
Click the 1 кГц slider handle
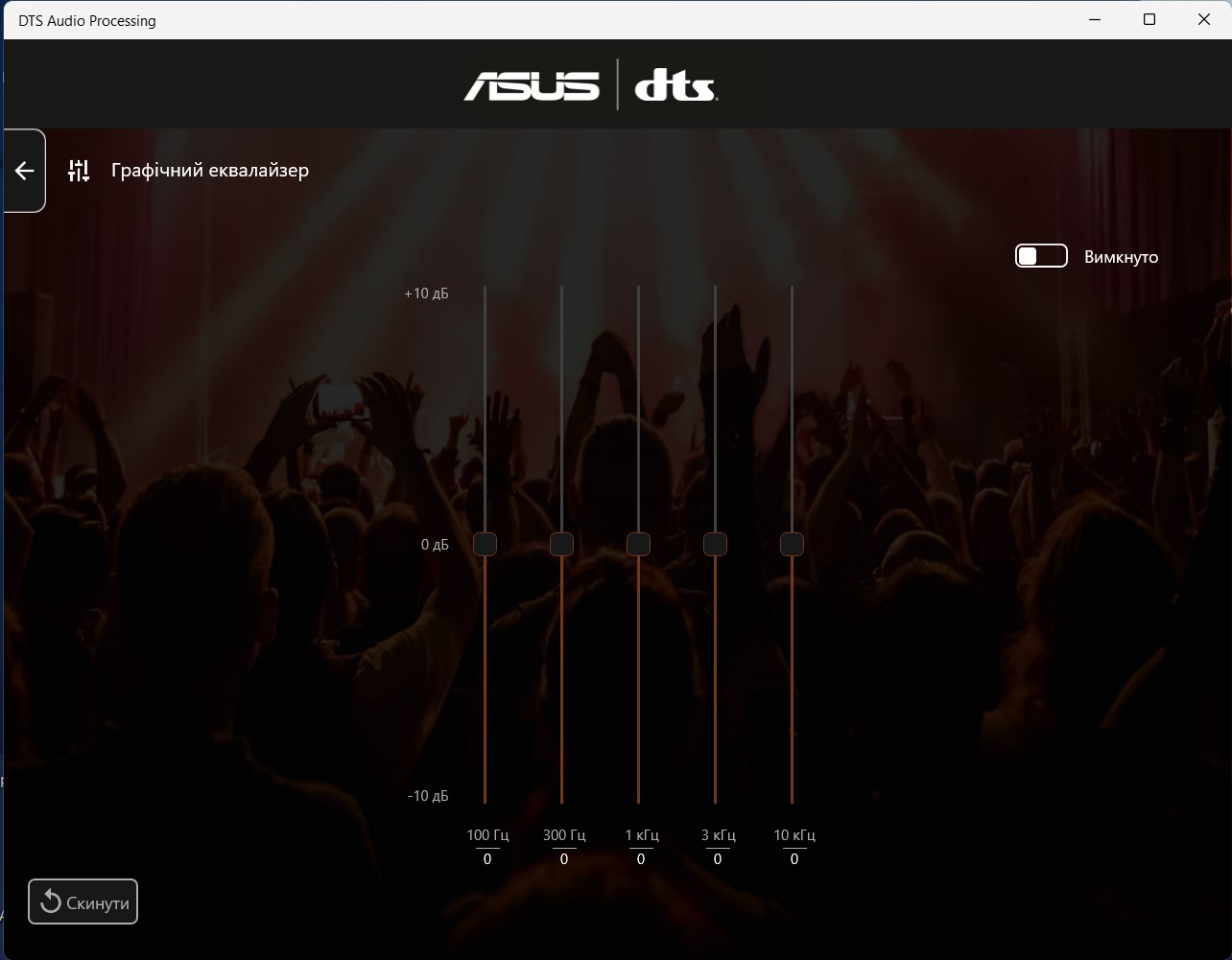638,544
